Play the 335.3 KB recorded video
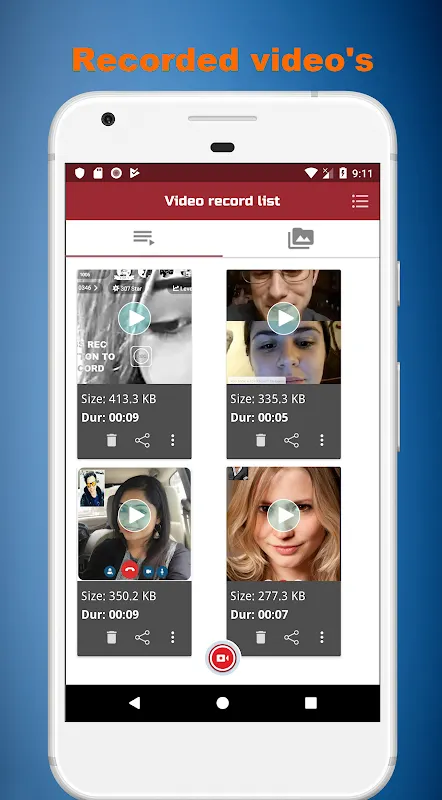The width and height of the screenshot is (442, 800). [283, 318]
